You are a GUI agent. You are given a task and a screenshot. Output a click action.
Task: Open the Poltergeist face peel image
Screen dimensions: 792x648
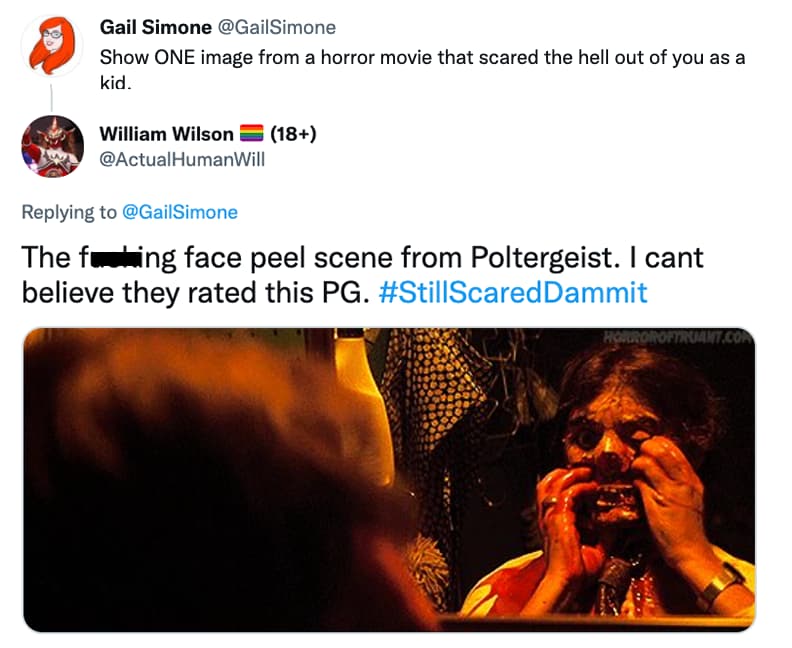tap(389, 480)
